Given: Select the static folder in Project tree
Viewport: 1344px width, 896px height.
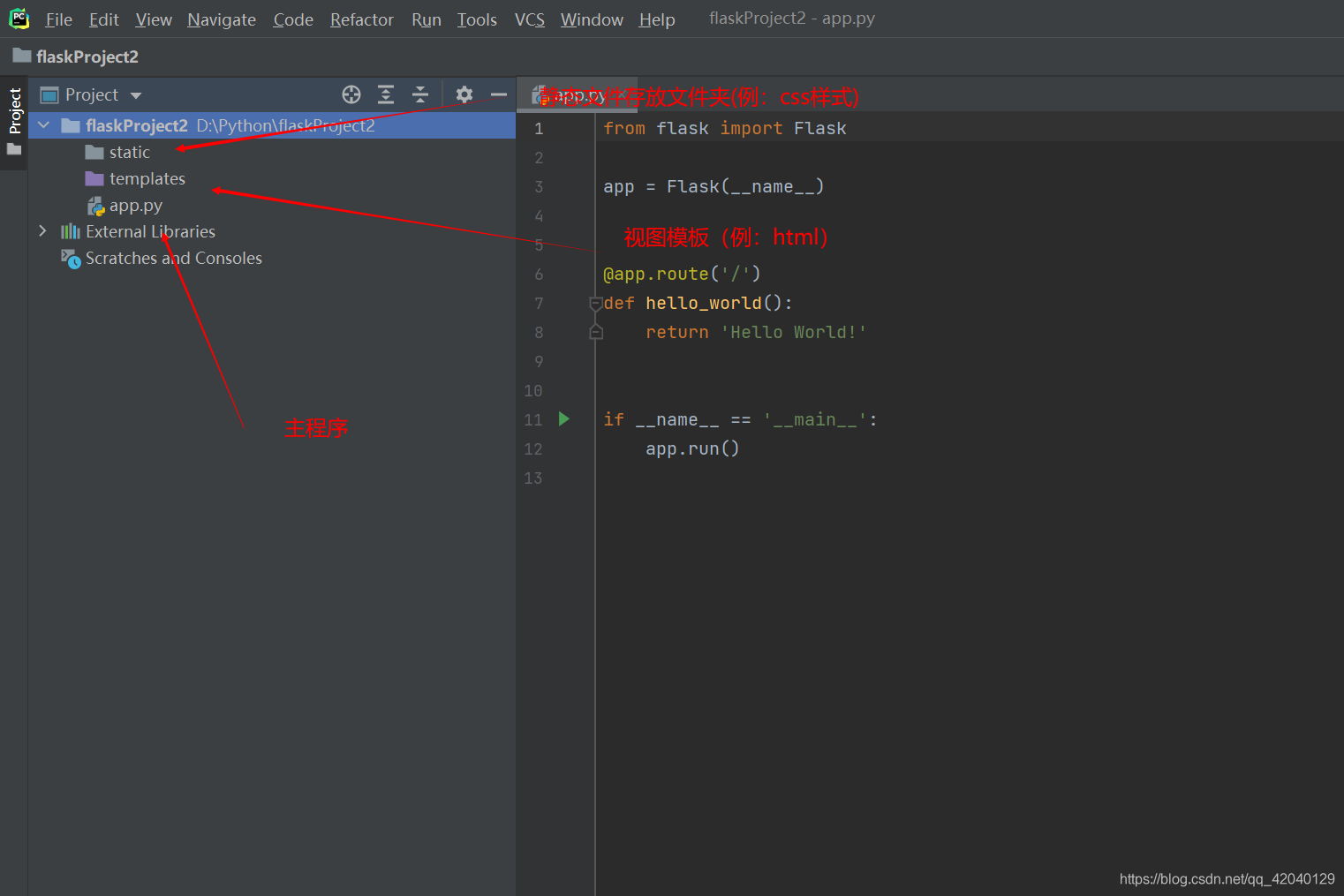Looking at the screenshot, I should click(129, 152).
